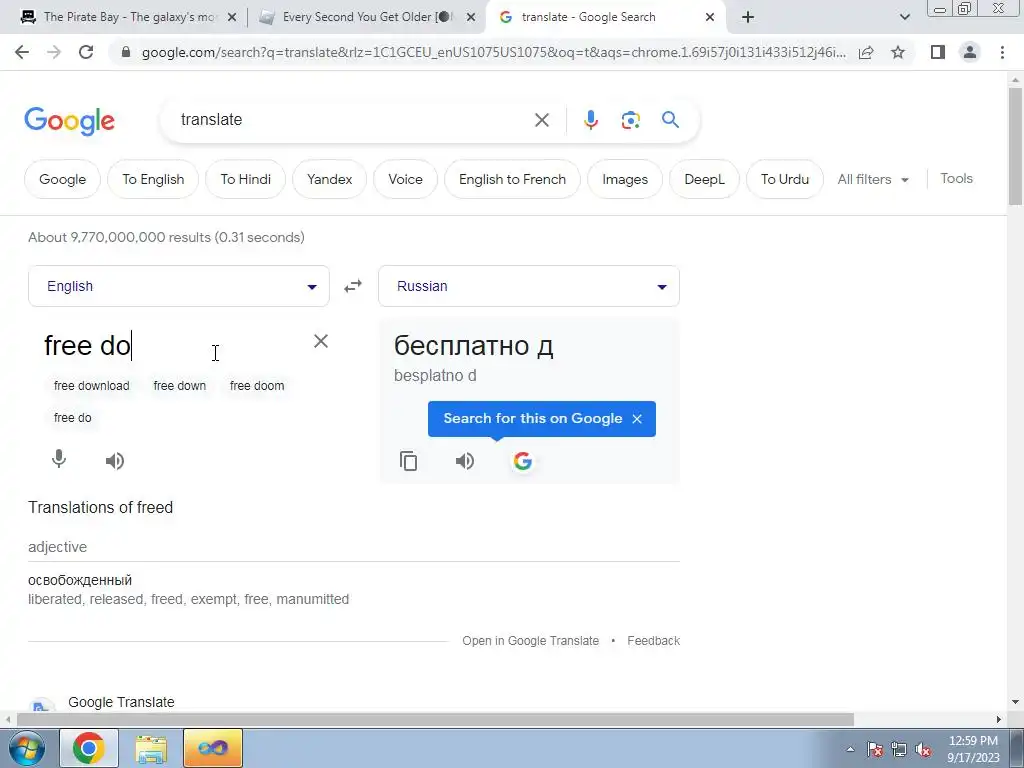Select the English to French chip
Viewport: 1024px width, 768px height.
[513, 179]
